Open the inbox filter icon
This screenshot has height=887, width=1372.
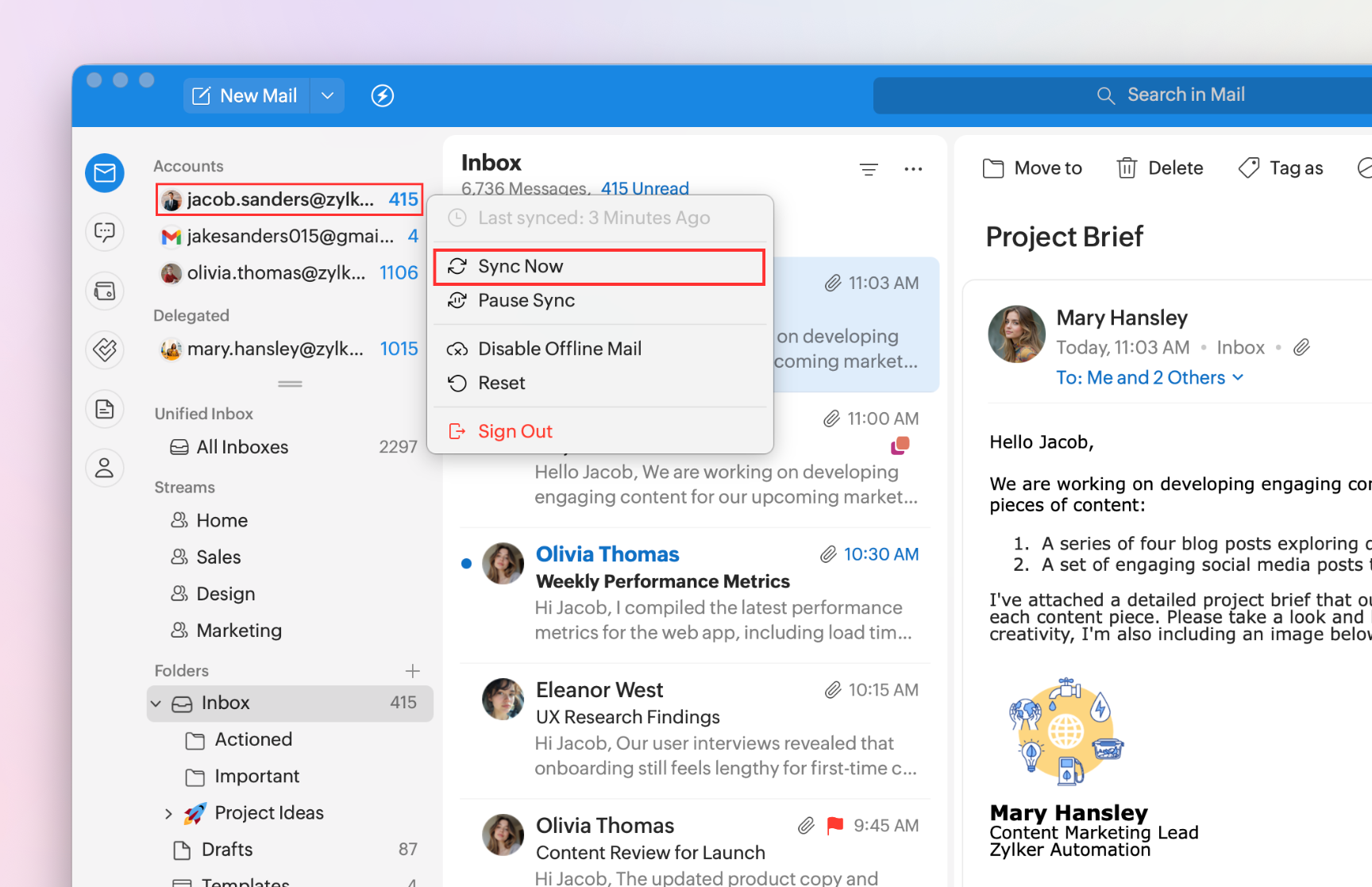[x=869, y=169]
